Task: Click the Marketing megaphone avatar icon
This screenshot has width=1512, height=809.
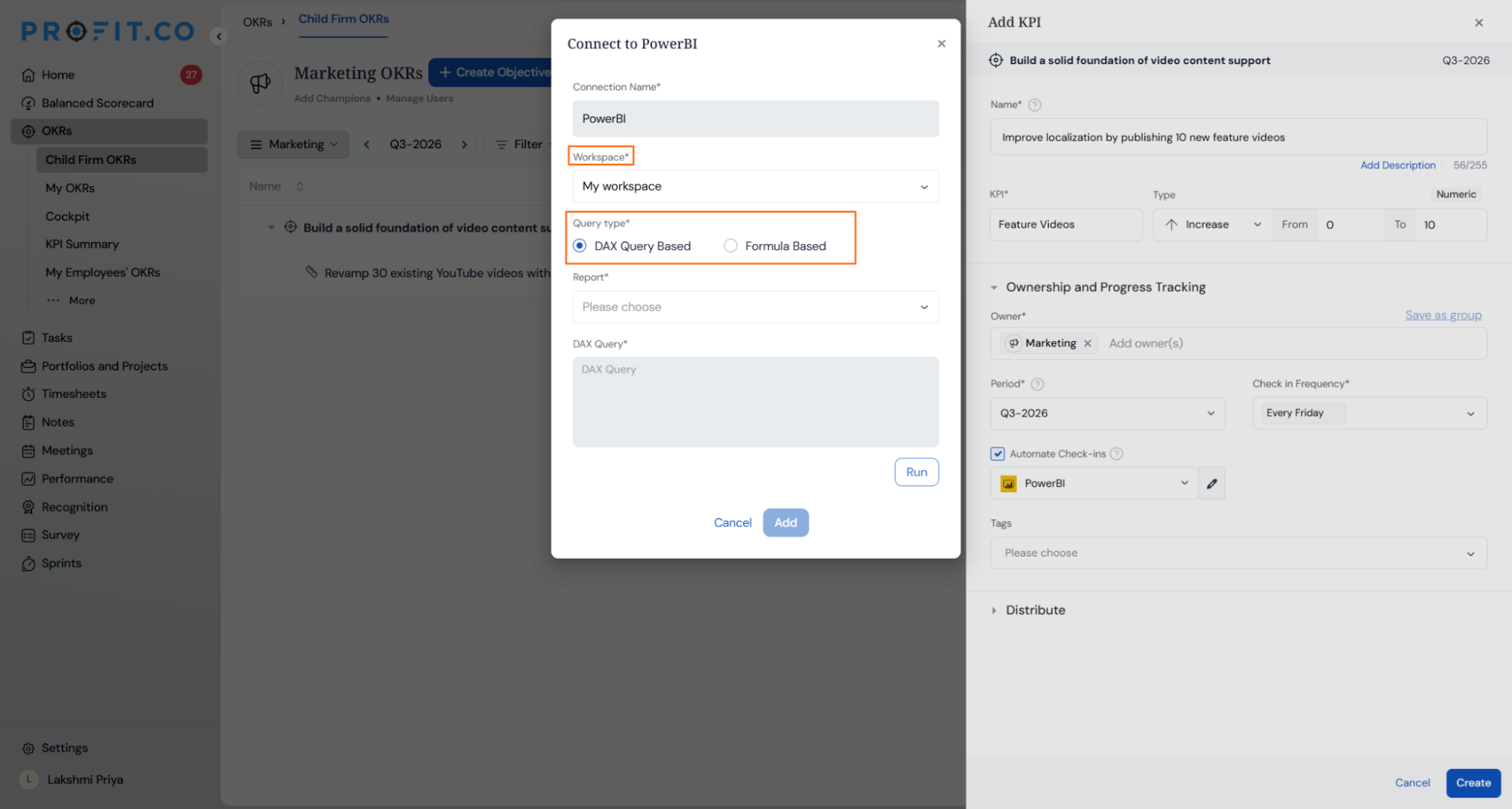Action: click(260, 83)
